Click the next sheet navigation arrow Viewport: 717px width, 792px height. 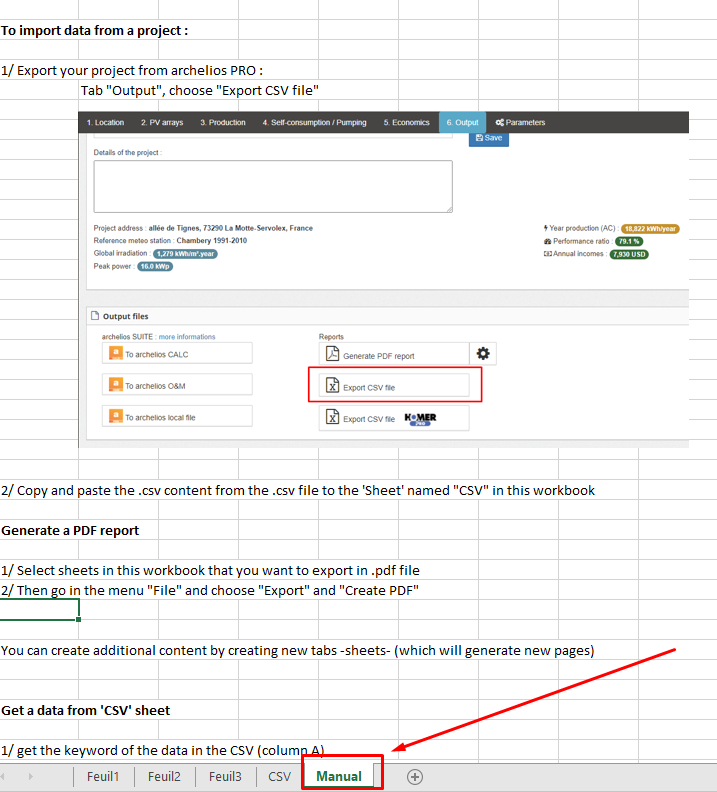[x=30, y=776]
